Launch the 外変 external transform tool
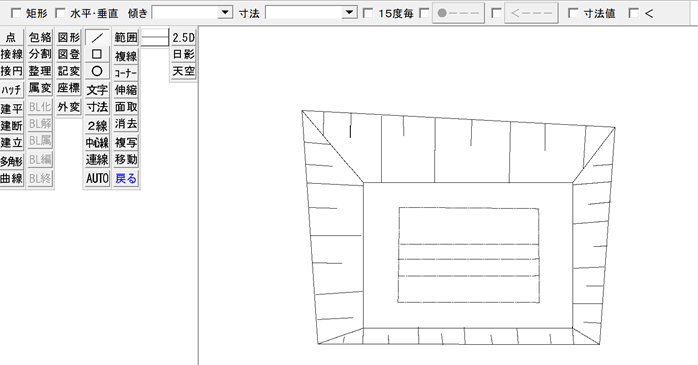 point(69,107)
